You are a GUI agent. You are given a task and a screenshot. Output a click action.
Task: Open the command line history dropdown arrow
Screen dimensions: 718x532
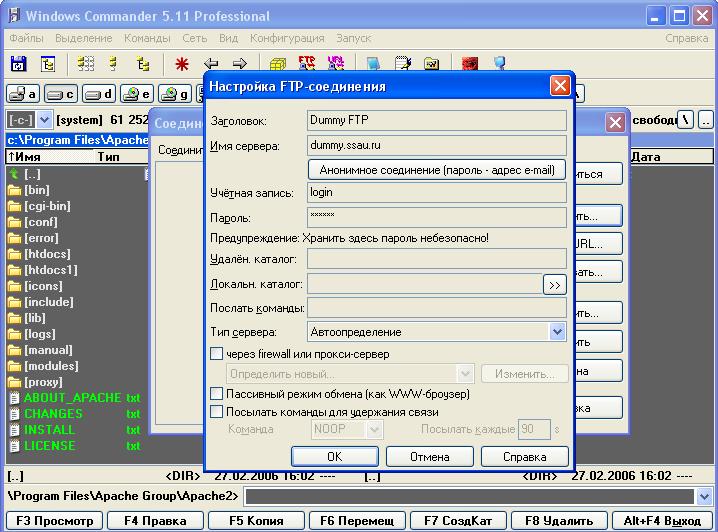point(704,496)
